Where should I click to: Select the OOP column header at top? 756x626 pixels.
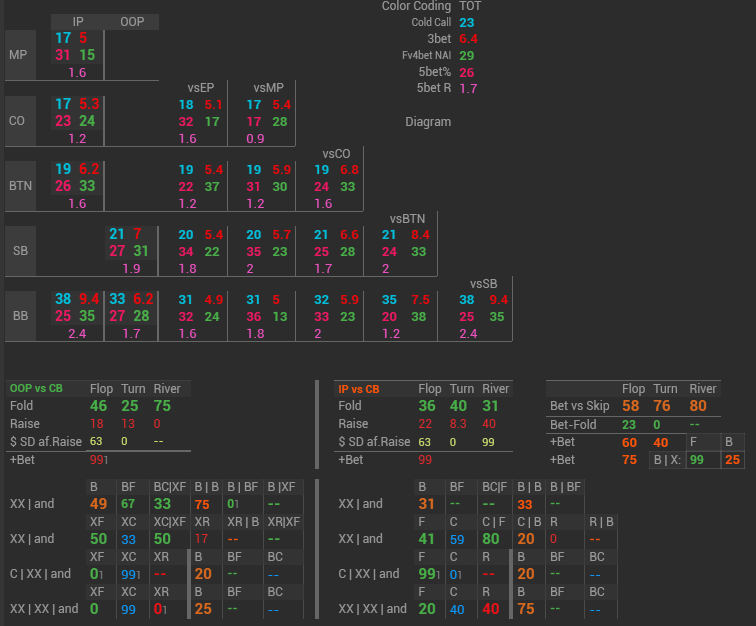pos(132,21)
